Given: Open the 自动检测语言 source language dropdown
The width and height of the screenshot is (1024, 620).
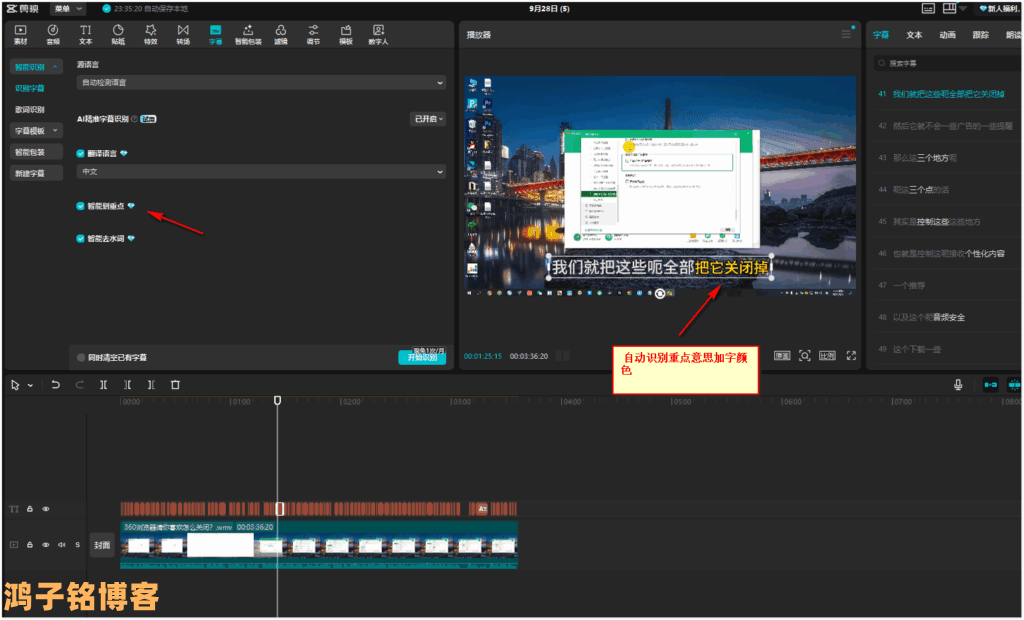Looking at the screenshot, I should click(x=261, y=82).
